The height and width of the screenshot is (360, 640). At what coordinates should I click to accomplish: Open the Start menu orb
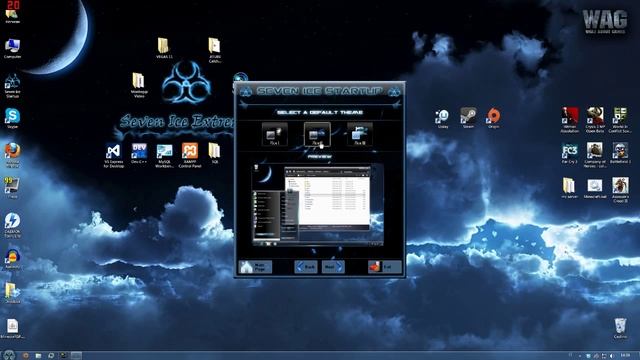9,355
